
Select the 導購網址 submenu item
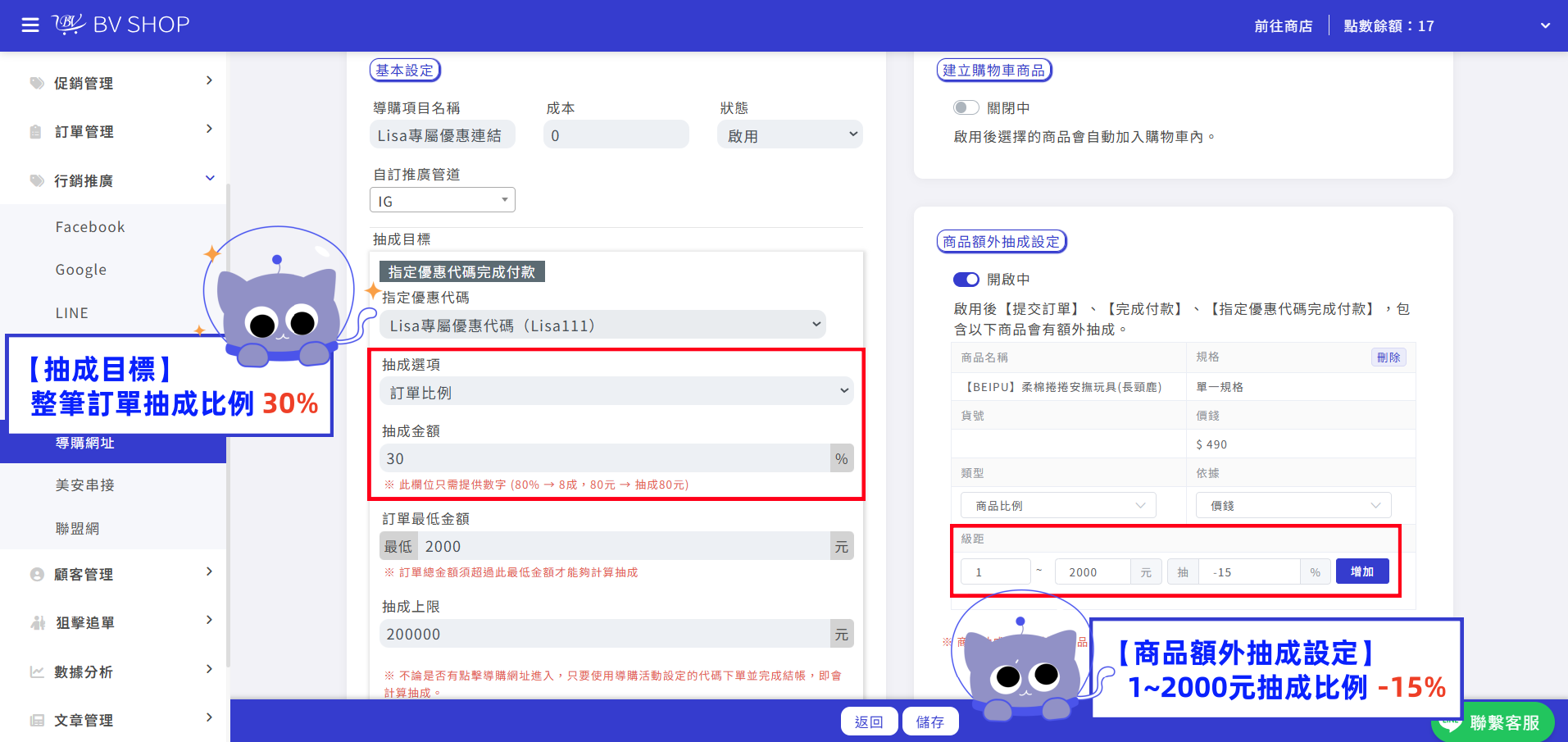coord(85,444)
